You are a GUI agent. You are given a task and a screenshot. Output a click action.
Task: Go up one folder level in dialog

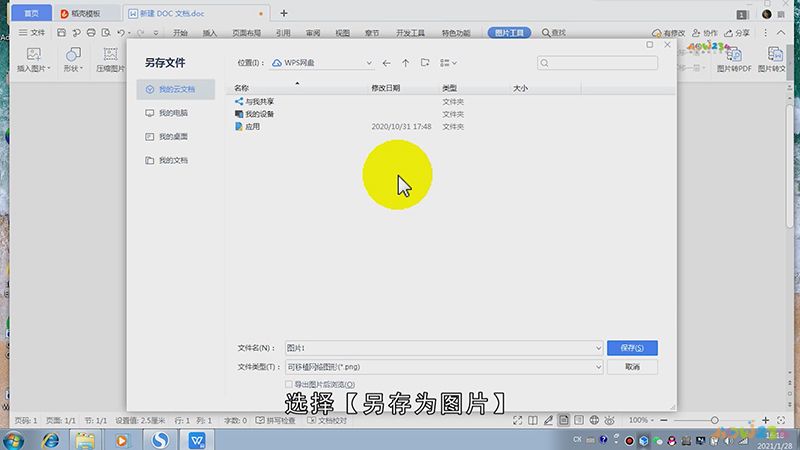405,63
